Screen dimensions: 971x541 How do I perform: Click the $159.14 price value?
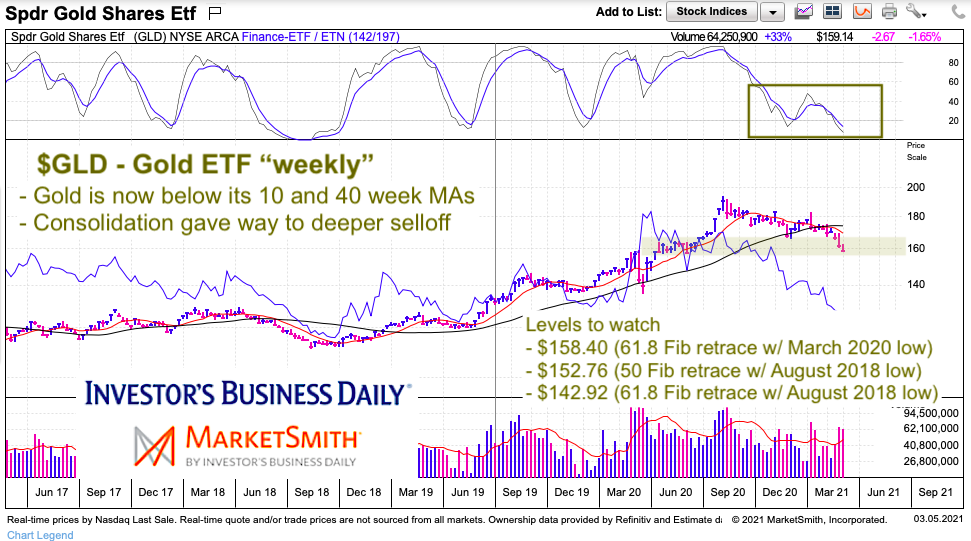(834, 37)
